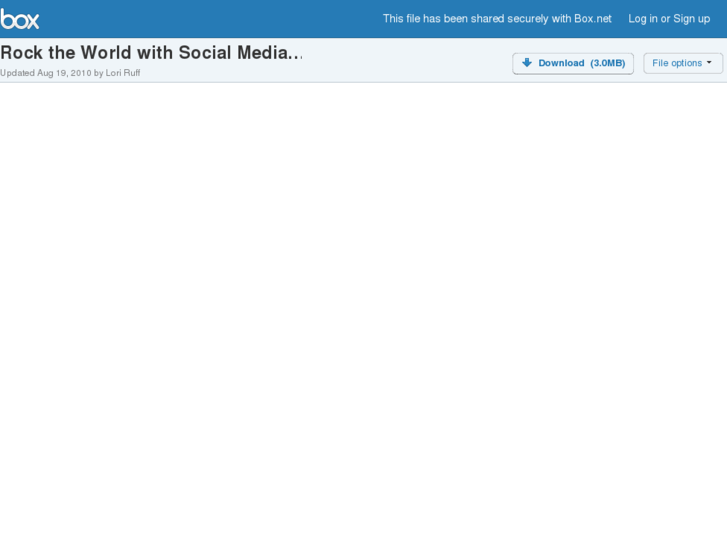The height and width of the screenshot is (545, 727).
Task: Click the Updated Aug 19, 2010 by Lori Ruff text
Action: [70, 73]
